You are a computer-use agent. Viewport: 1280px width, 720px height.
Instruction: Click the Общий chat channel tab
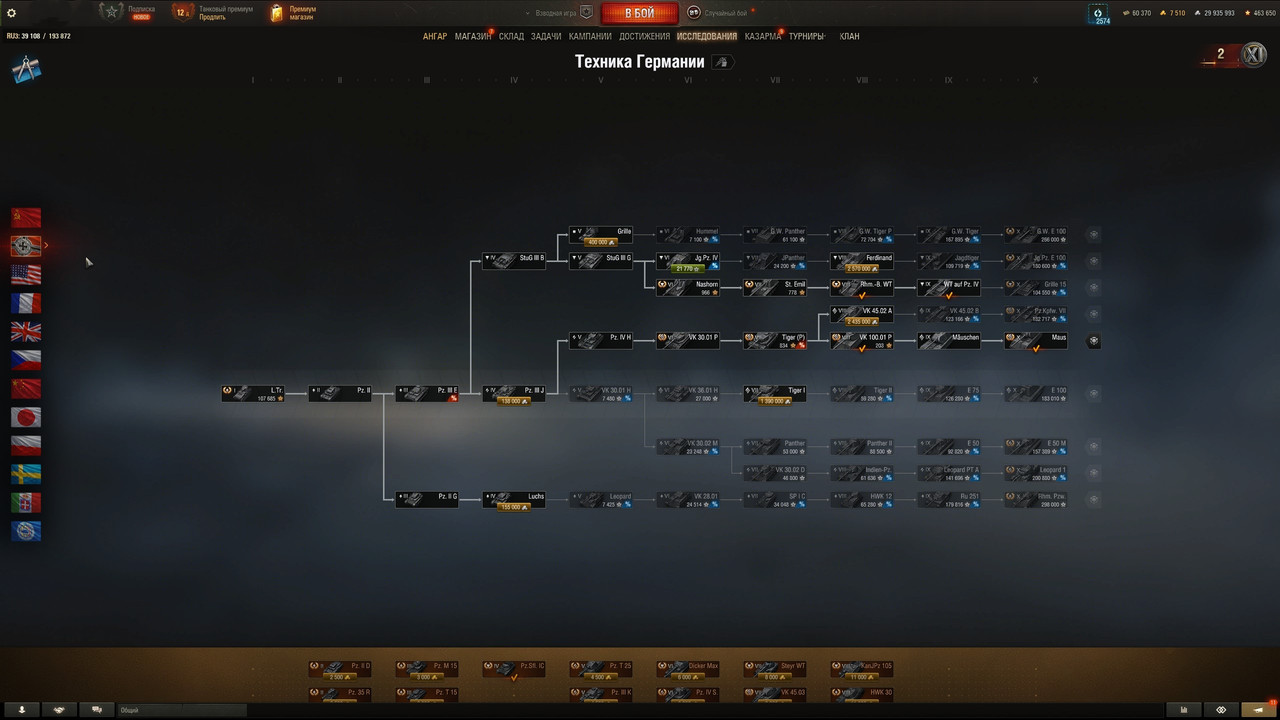(181, 710)
